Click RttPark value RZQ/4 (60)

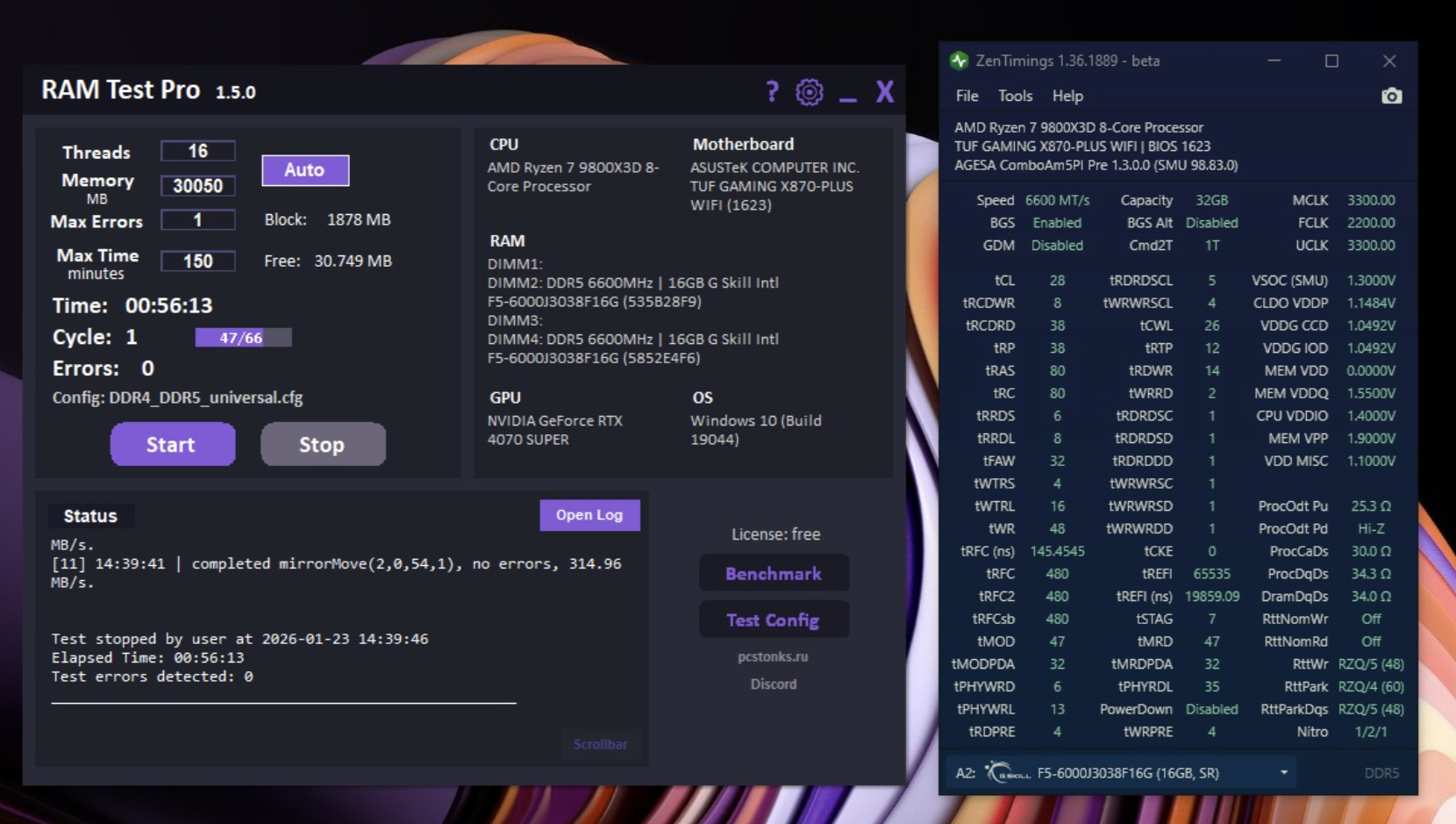pos(1371,686)
